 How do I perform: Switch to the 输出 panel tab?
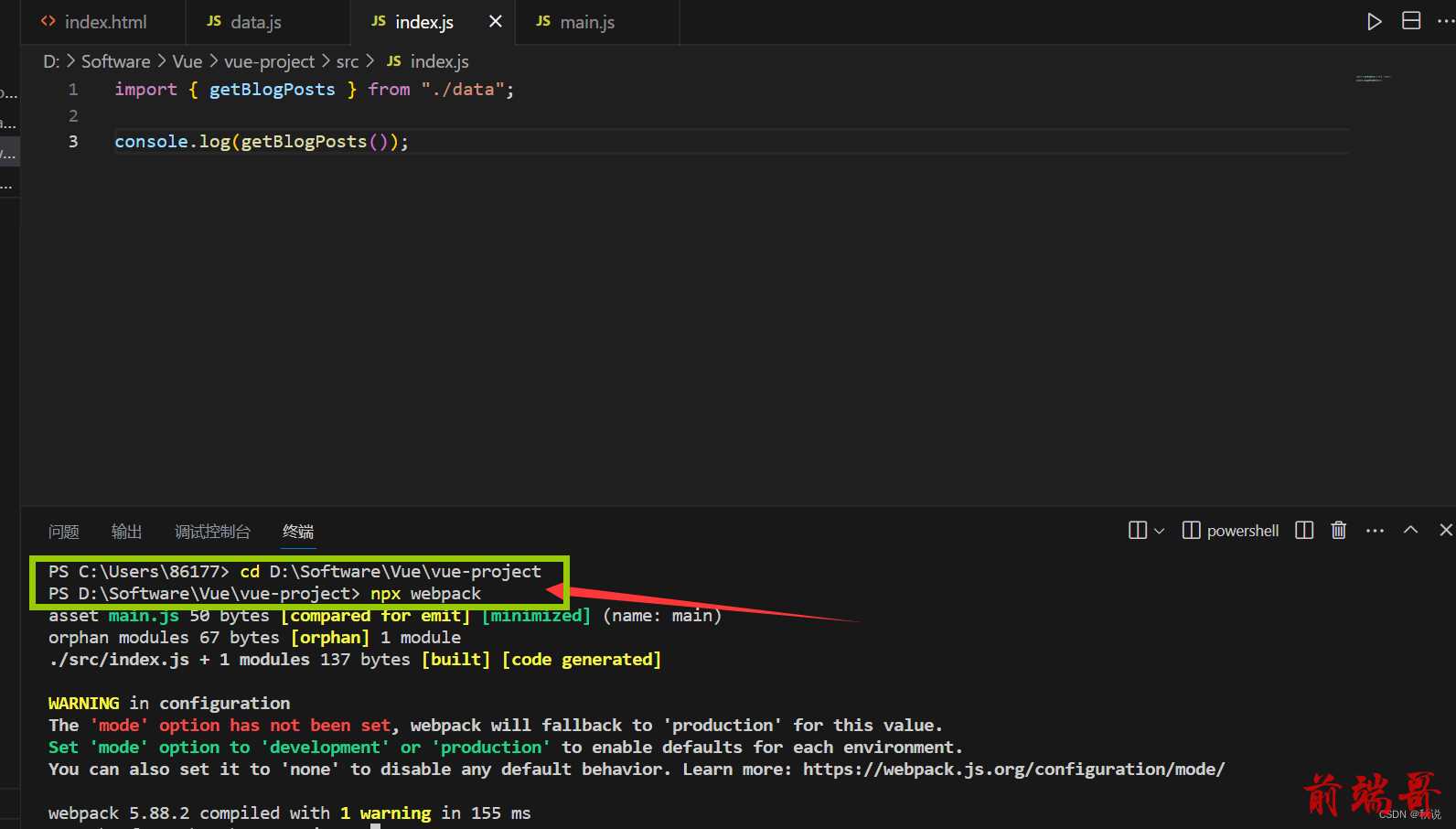coord(126,532)
